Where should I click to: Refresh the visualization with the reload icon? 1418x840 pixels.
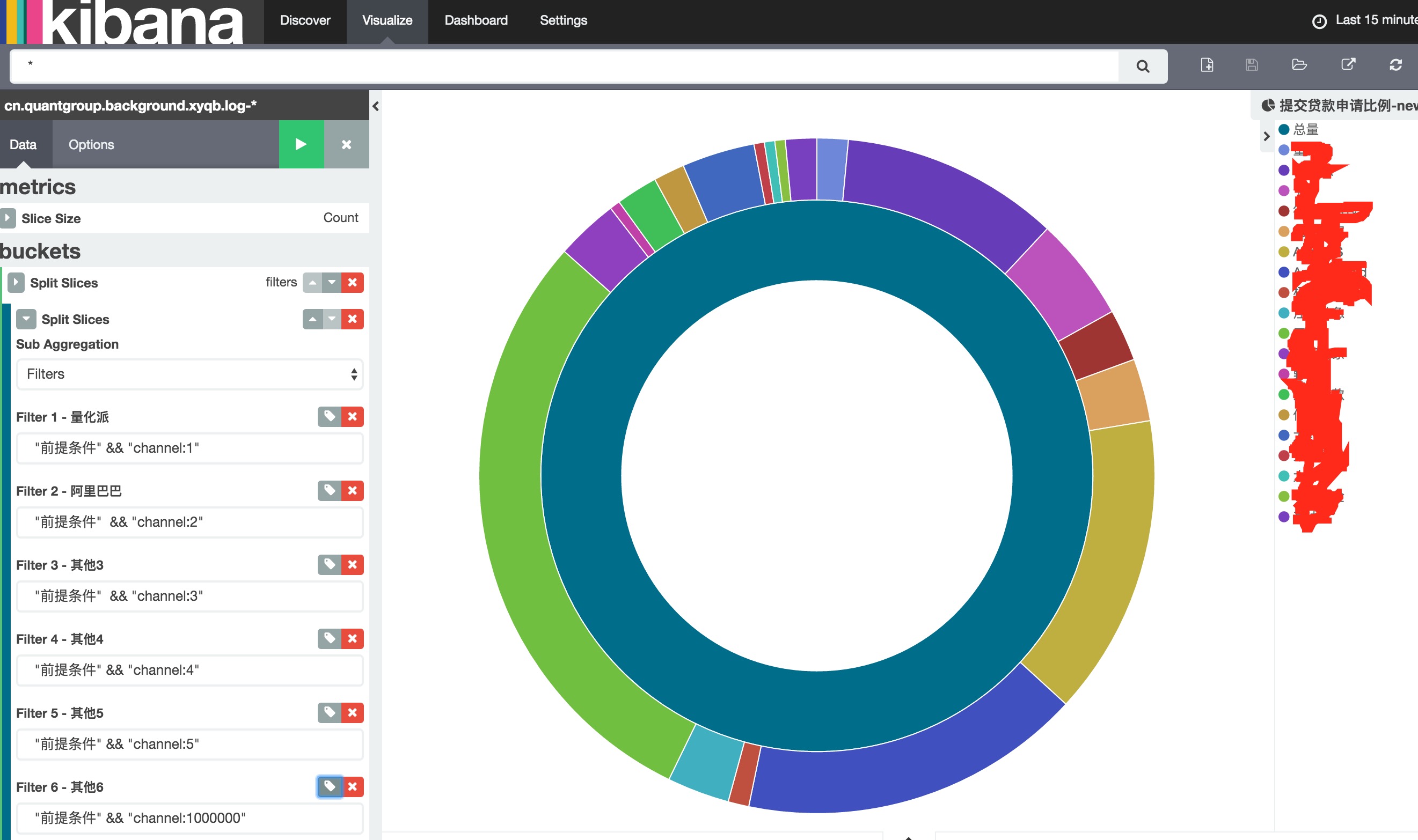click(1395, 65)
